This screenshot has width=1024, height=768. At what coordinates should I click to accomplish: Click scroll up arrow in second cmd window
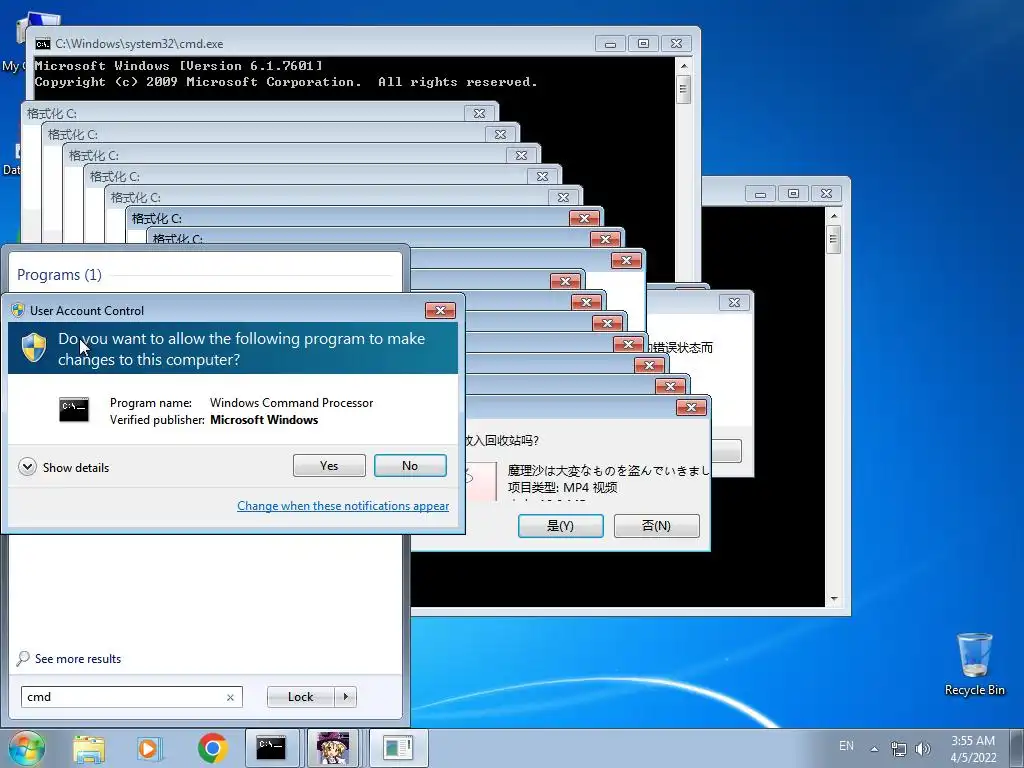pyautogui.click(x=833, y=216)
